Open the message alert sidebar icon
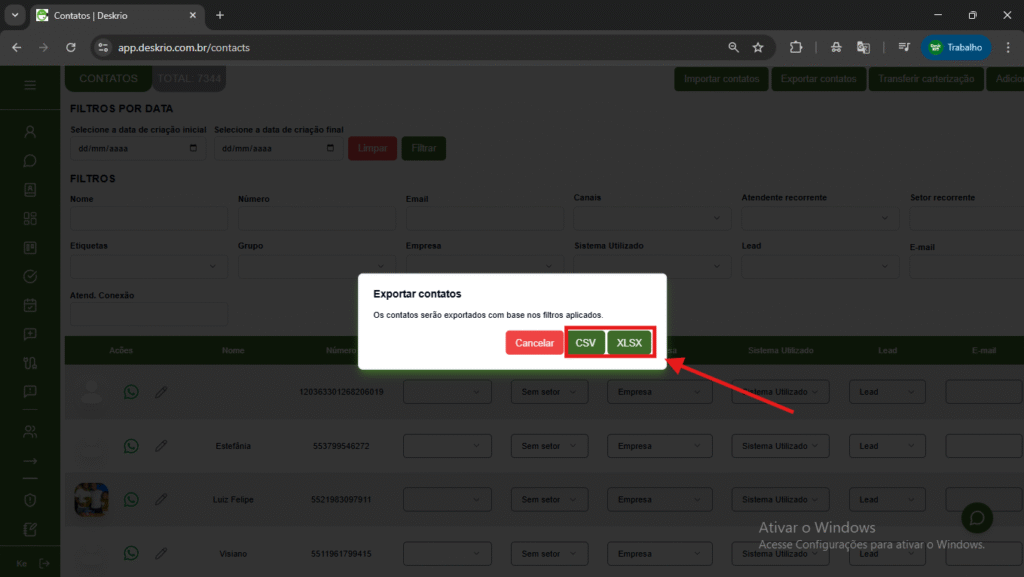The width and height of the screenshot is (1024, 577). 30,392
